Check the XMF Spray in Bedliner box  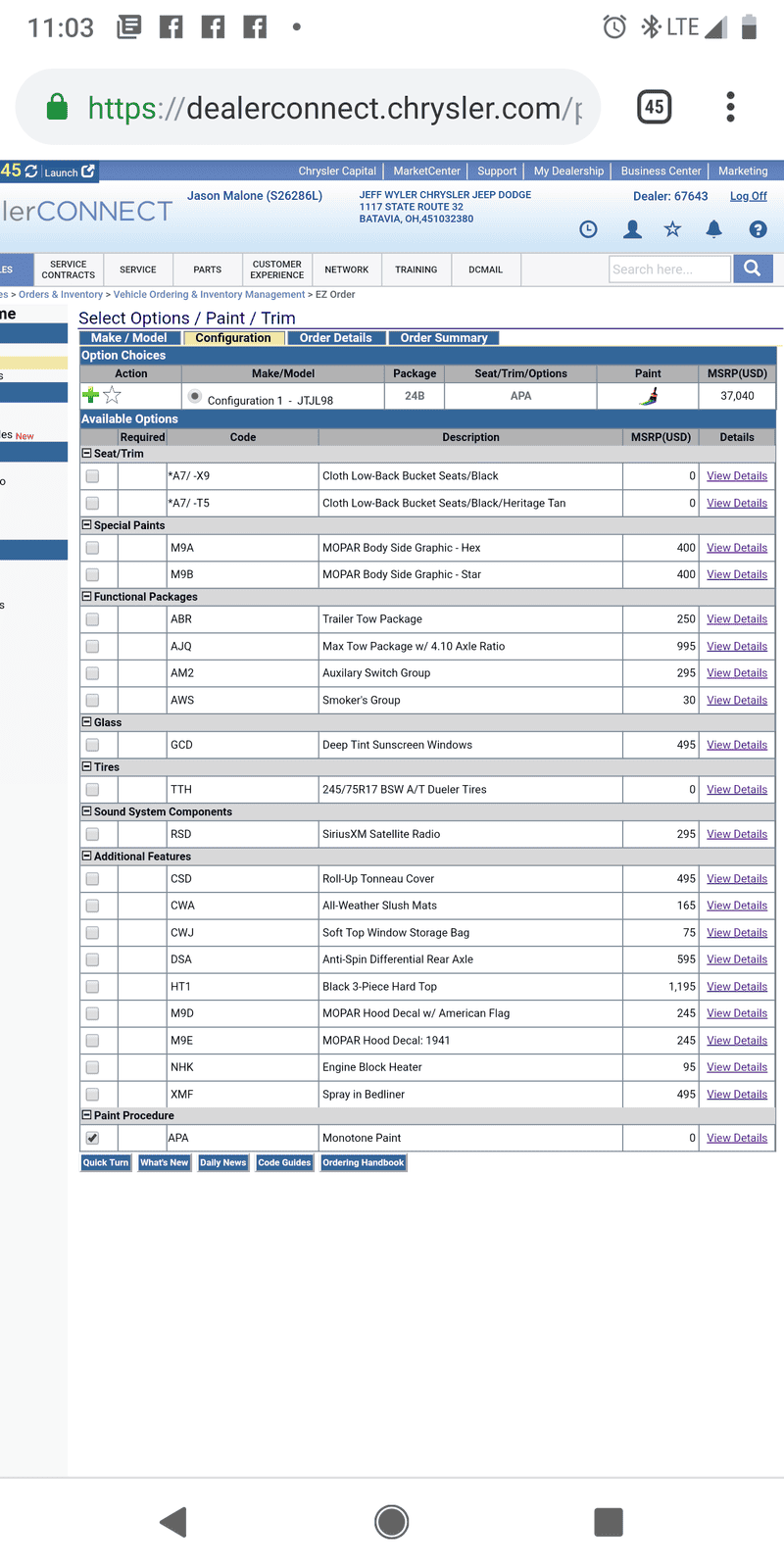(92, 1095)
